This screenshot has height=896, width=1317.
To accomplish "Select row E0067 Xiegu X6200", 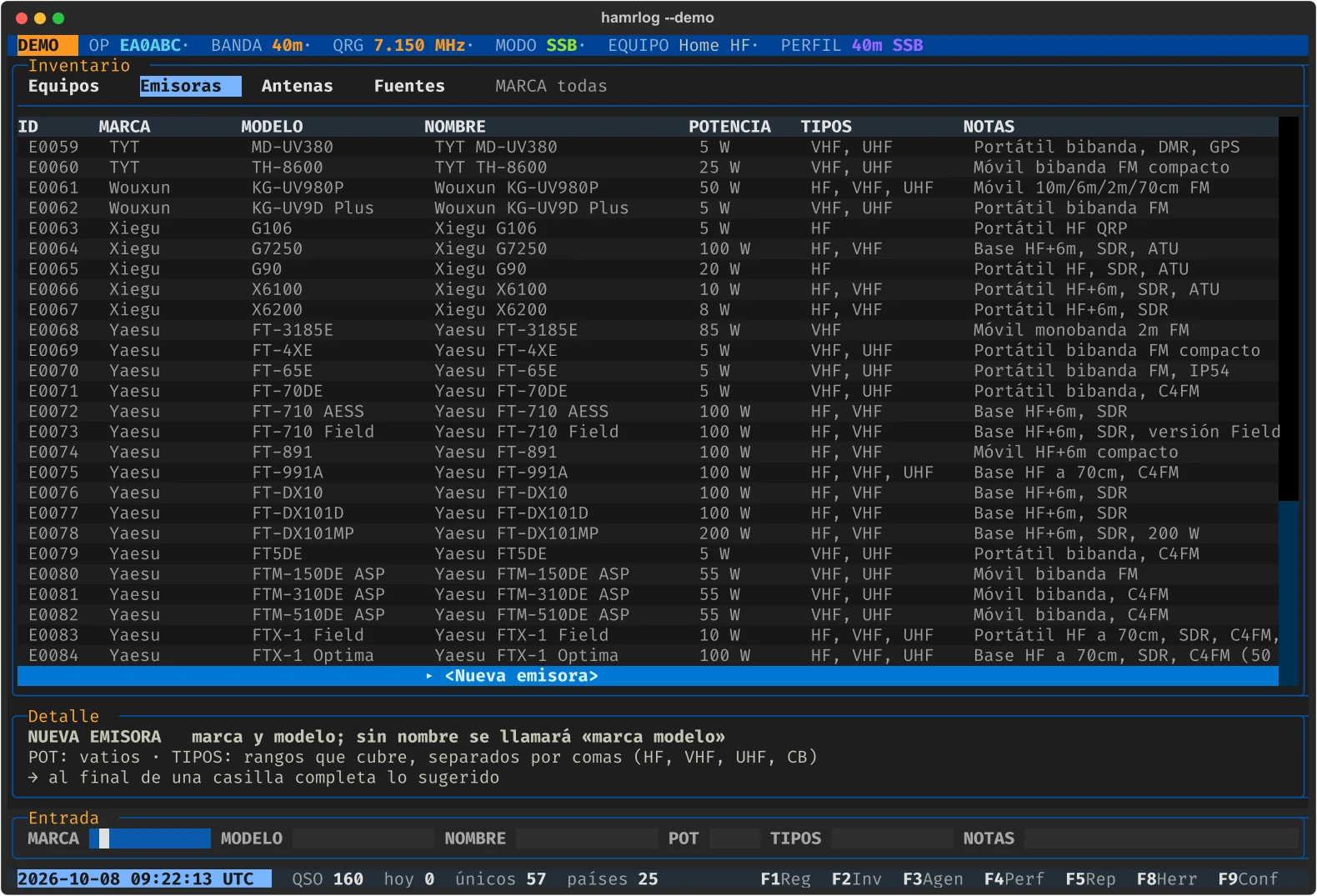I will click(x=648, y=310).
